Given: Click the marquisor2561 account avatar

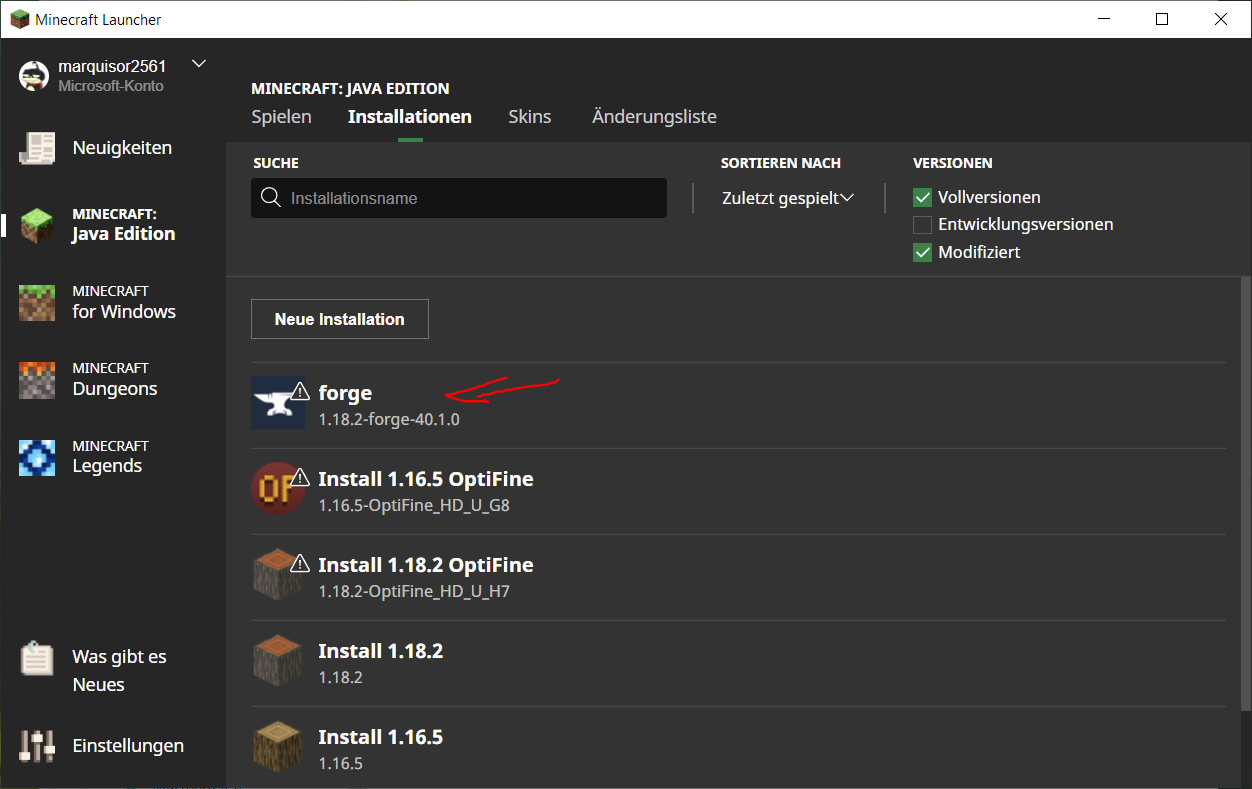Looking at the screenshot, I should click(34, 76).
